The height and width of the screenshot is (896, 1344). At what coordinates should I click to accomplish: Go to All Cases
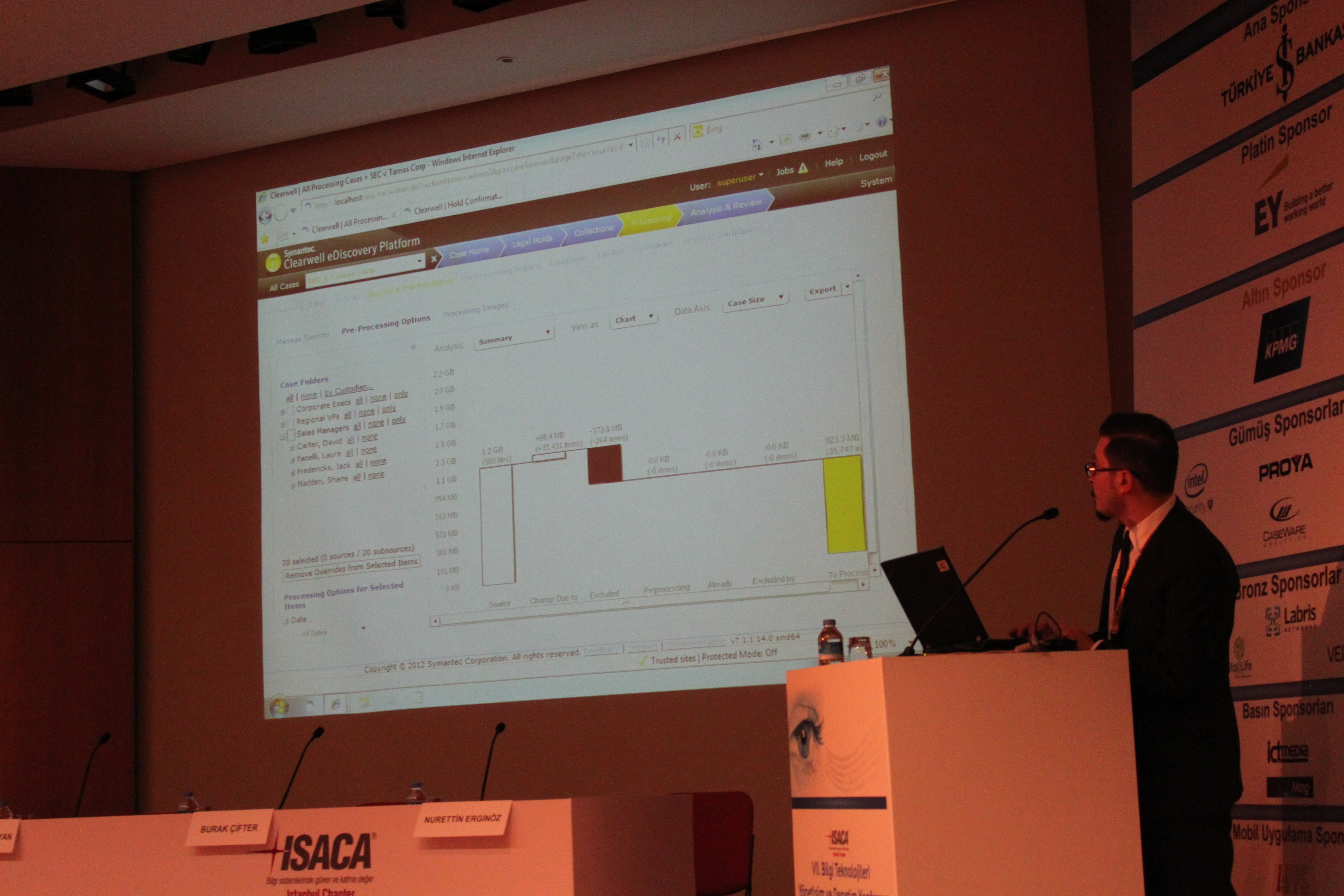tap(284, 285)
